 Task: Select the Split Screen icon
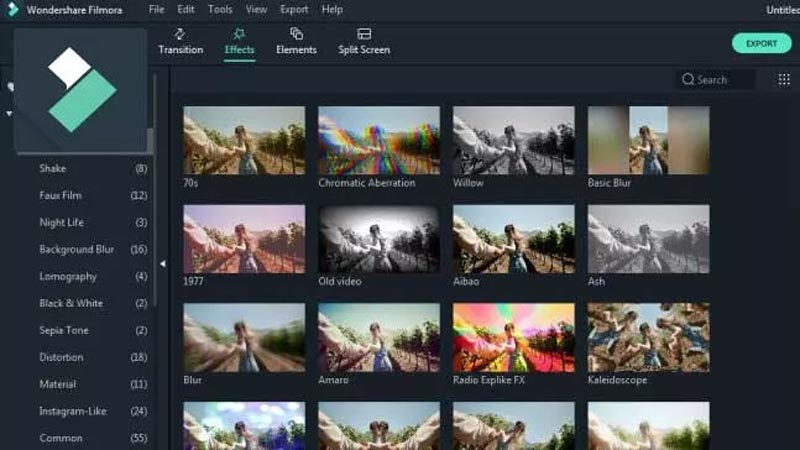point(364,34)
